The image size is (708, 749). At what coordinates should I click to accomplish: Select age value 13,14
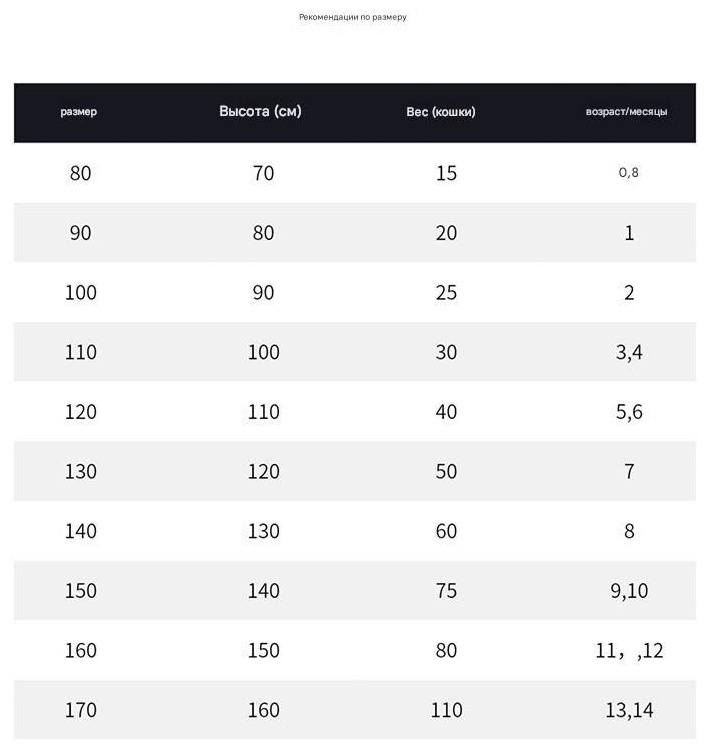(x=629, y=710)
